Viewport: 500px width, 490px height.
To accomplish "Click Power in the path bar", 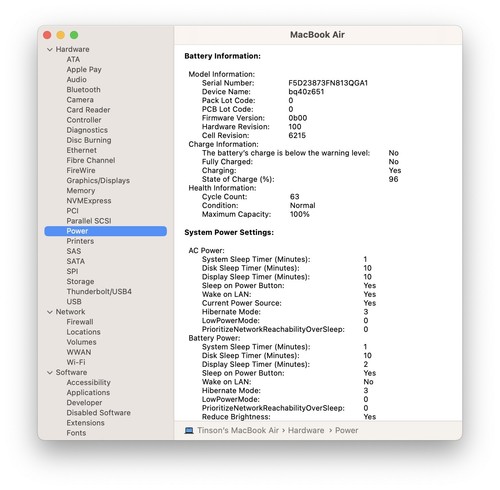I will click(x=347, y=430).
